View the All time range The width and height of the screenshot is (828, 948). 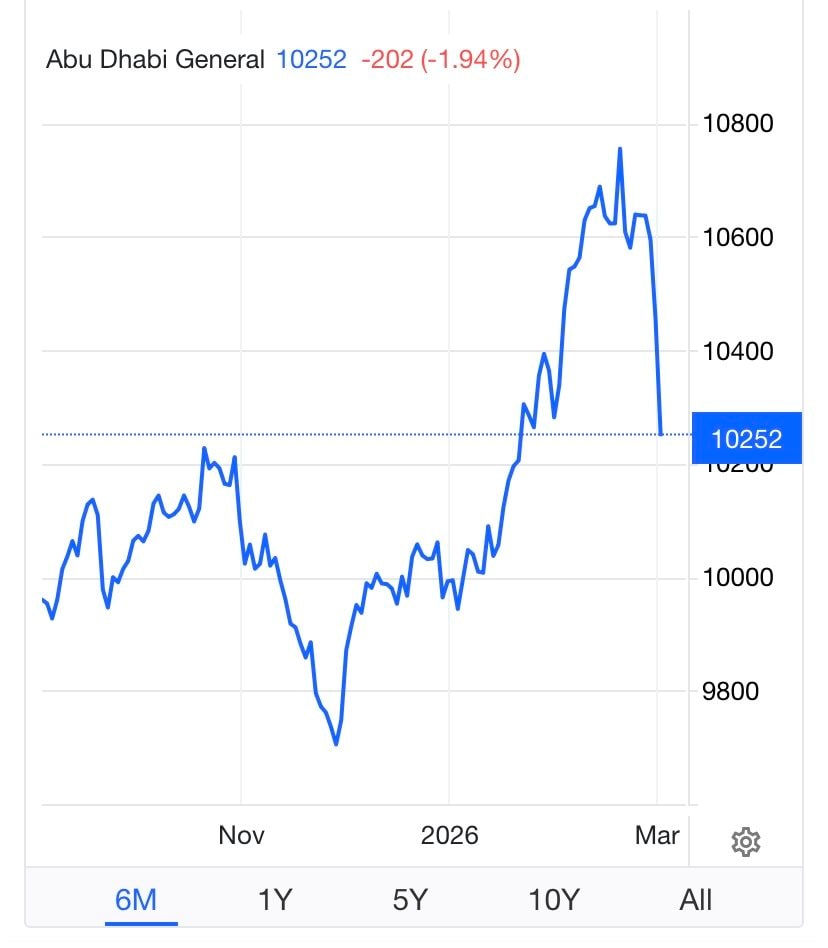point(696,899)
